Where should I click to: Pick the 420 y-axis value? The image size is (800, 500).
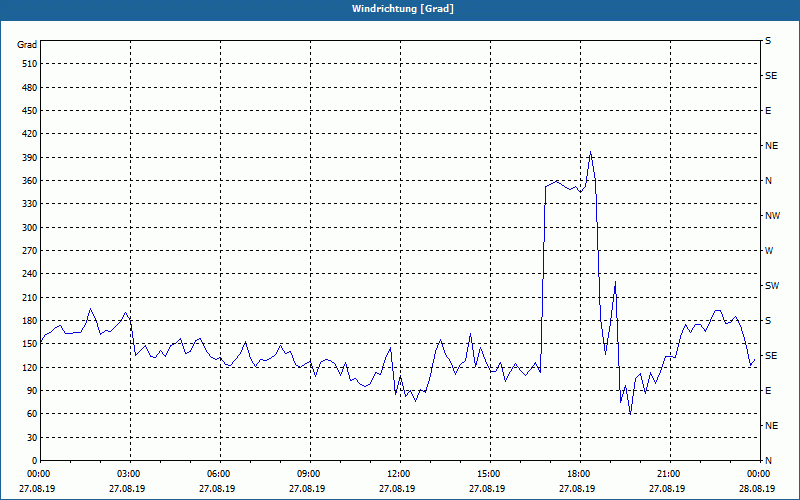30,134
